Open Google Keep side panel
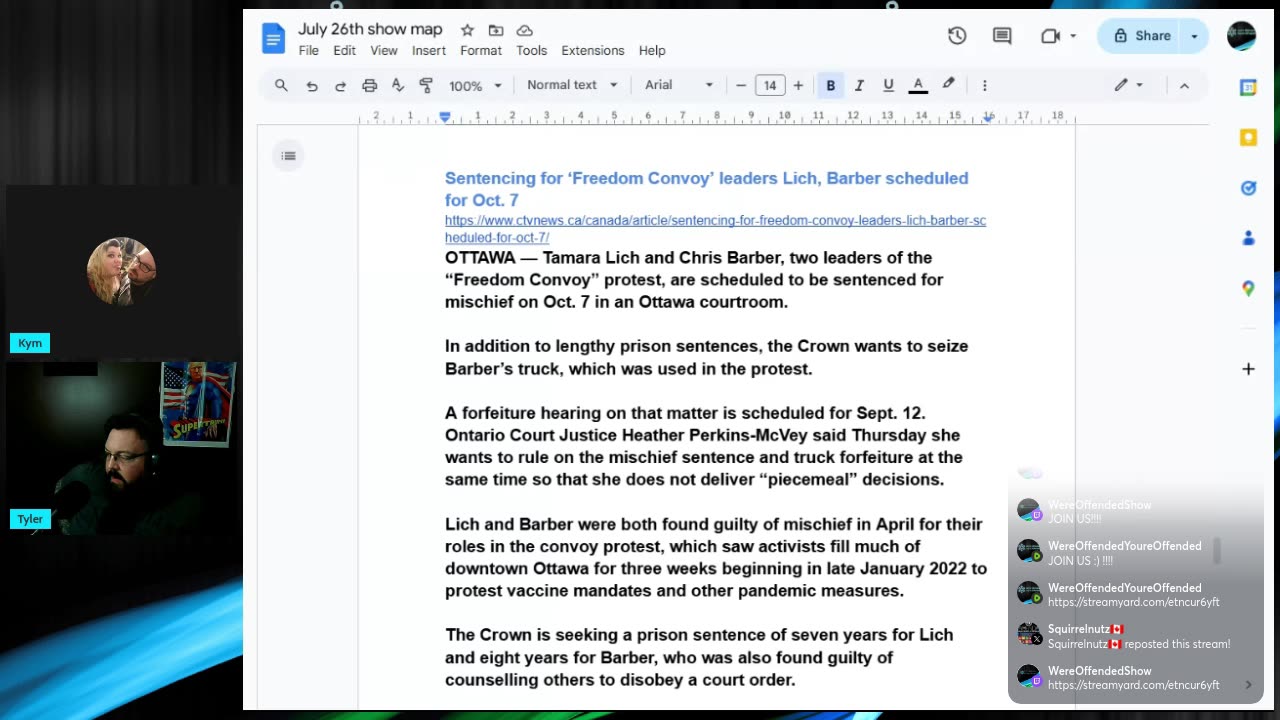 coord(1248,138)
